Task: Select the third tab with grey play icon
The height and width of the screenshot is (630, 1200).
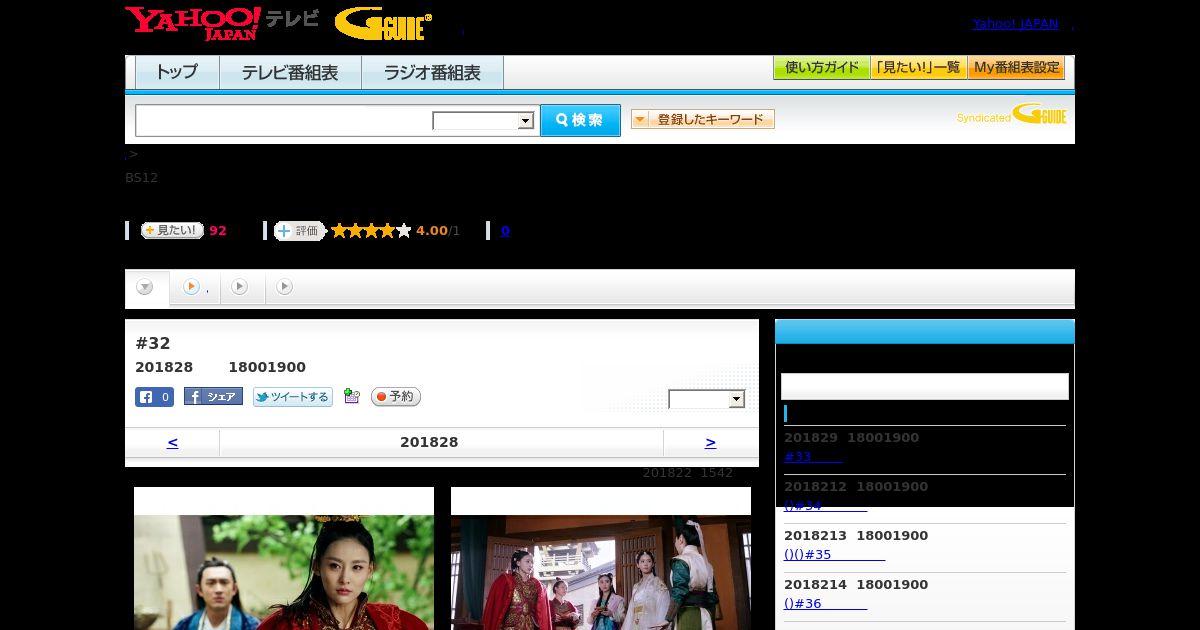Action: click(x=240, y=287)
